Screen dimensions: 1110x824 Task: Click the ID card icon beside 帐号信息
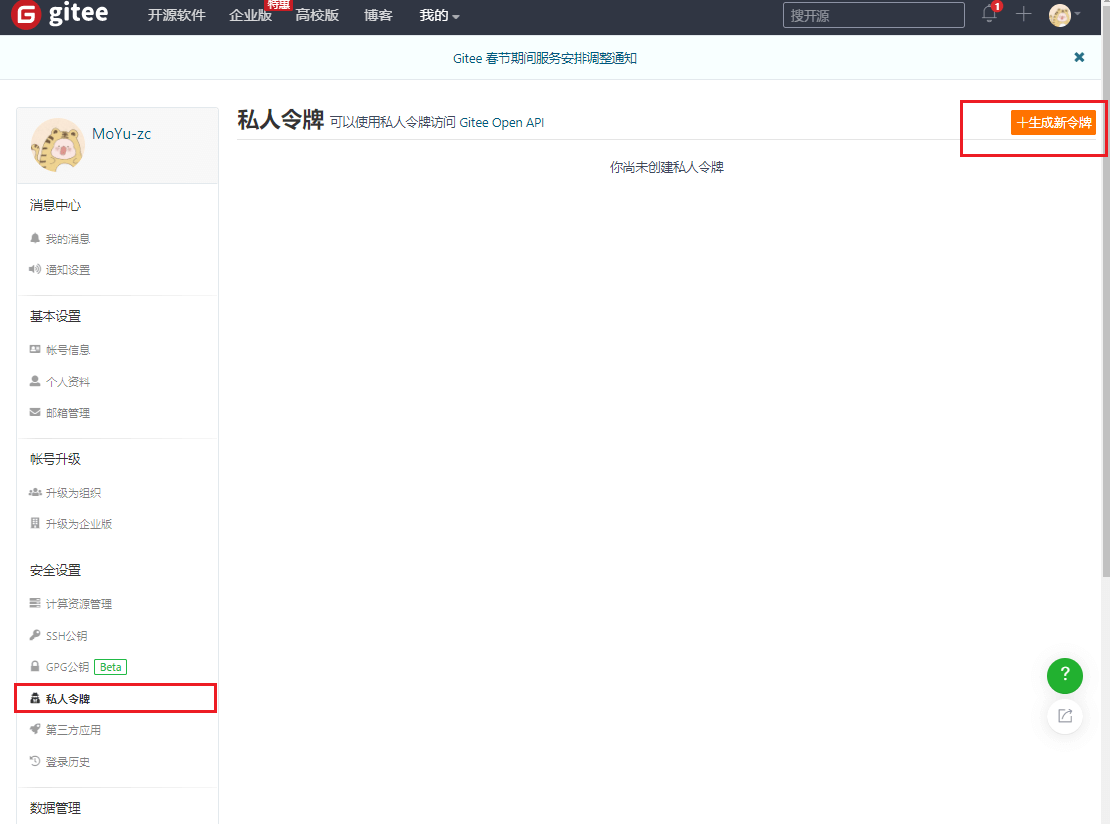coord(35,349)
